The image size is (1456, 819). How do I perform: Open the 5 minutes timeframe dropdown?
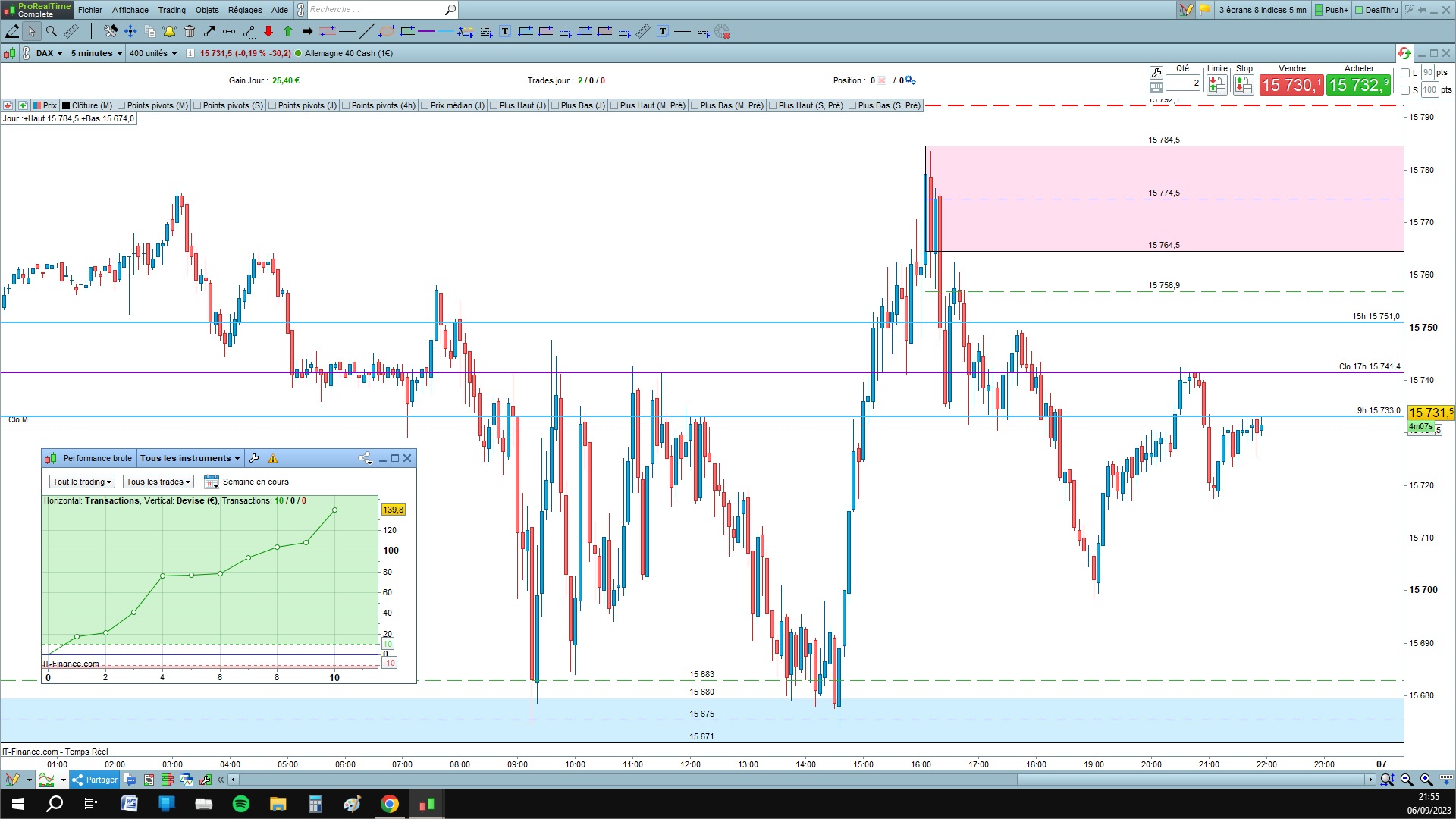click(x=96, y=53)
